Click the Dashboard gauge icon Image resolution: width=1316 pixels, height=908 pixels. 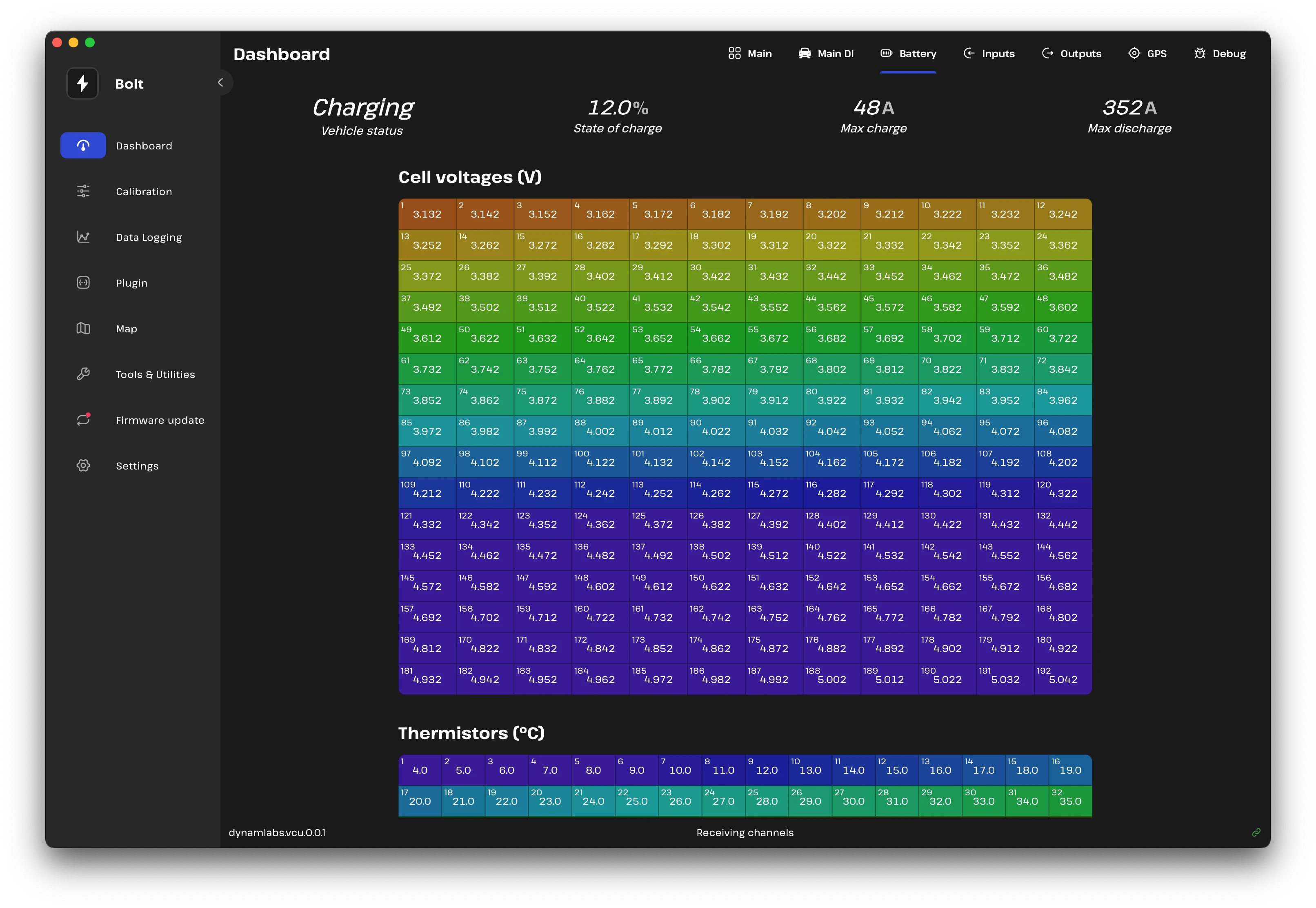[x=83, y=146]
